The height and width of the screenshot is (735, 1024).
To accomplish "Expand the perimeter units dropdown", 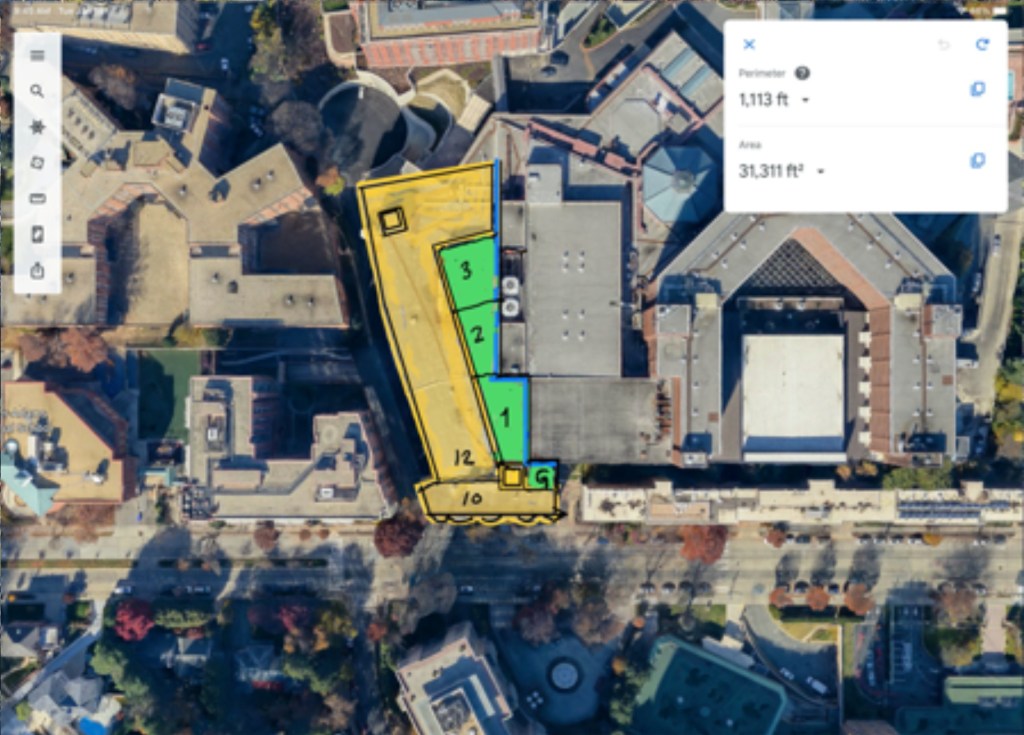I will 805,100.
